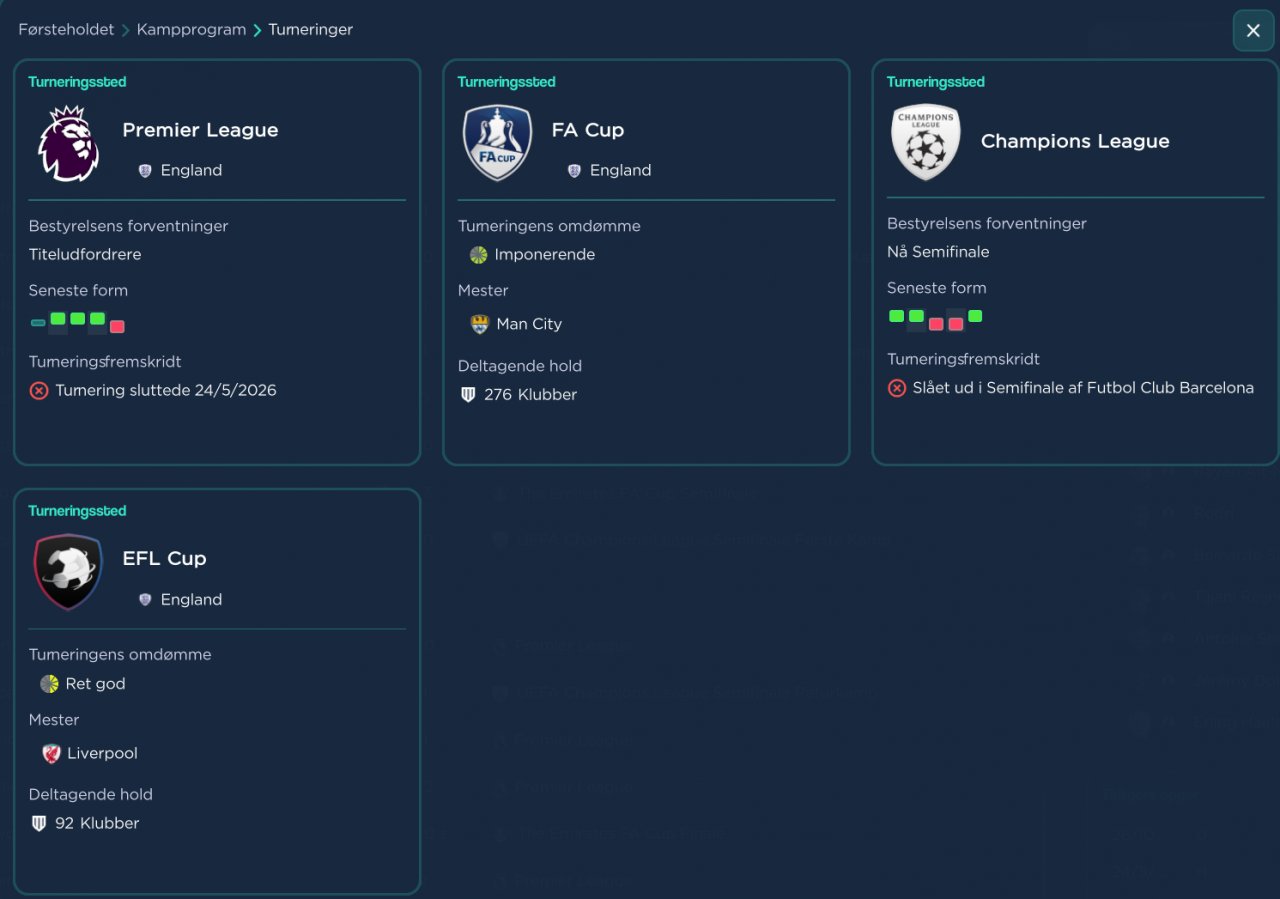Click Deltagende hold label in FA Cup card
This screenshot has width=1280, height=899.
click(520, 366)
